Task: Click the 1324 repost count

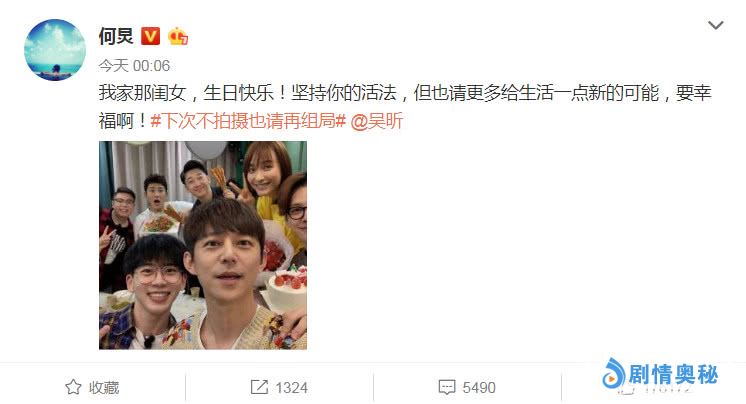Action: click(x=291, y=387)
